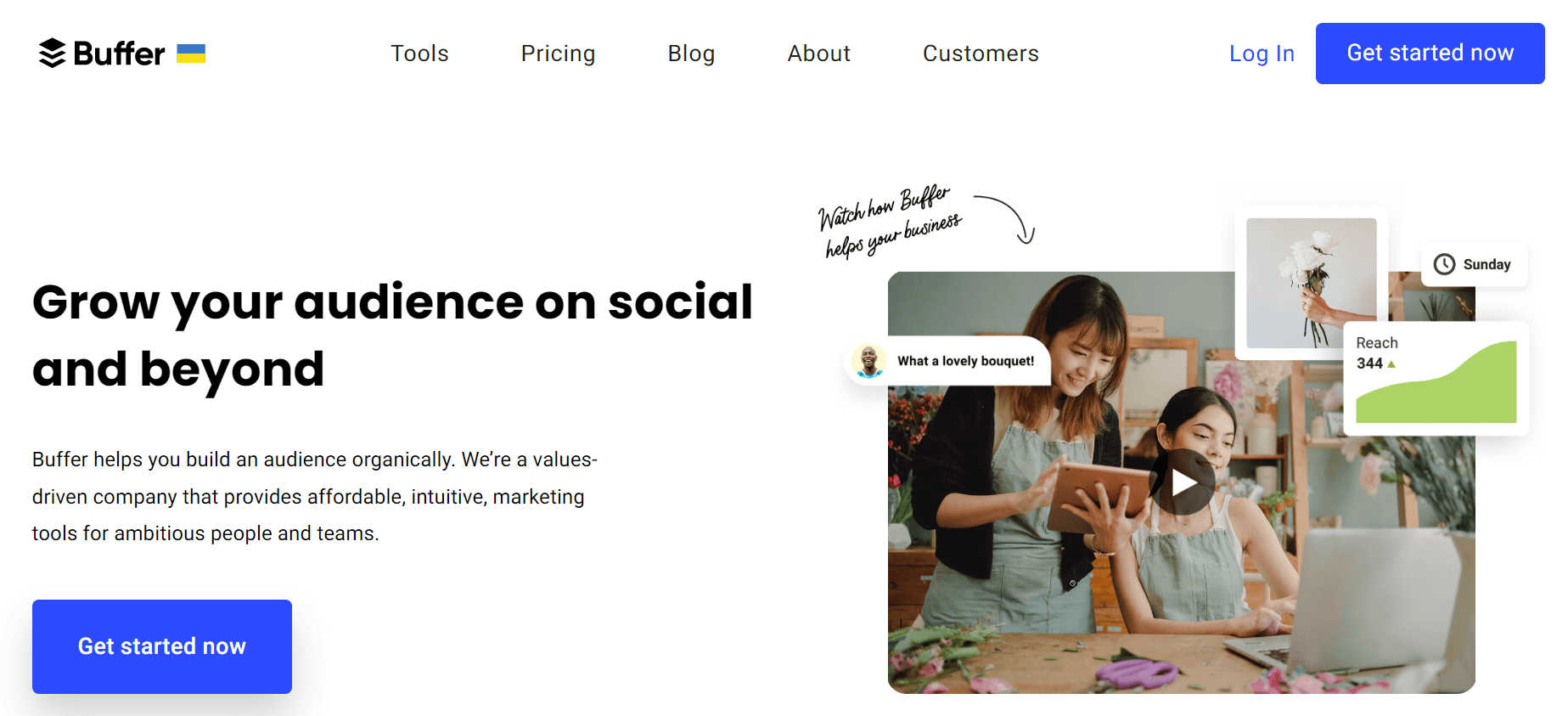Click the Ukraine flag icon
The height and width of the screenshot is (716, 1568).
click(x=191, y=54)
